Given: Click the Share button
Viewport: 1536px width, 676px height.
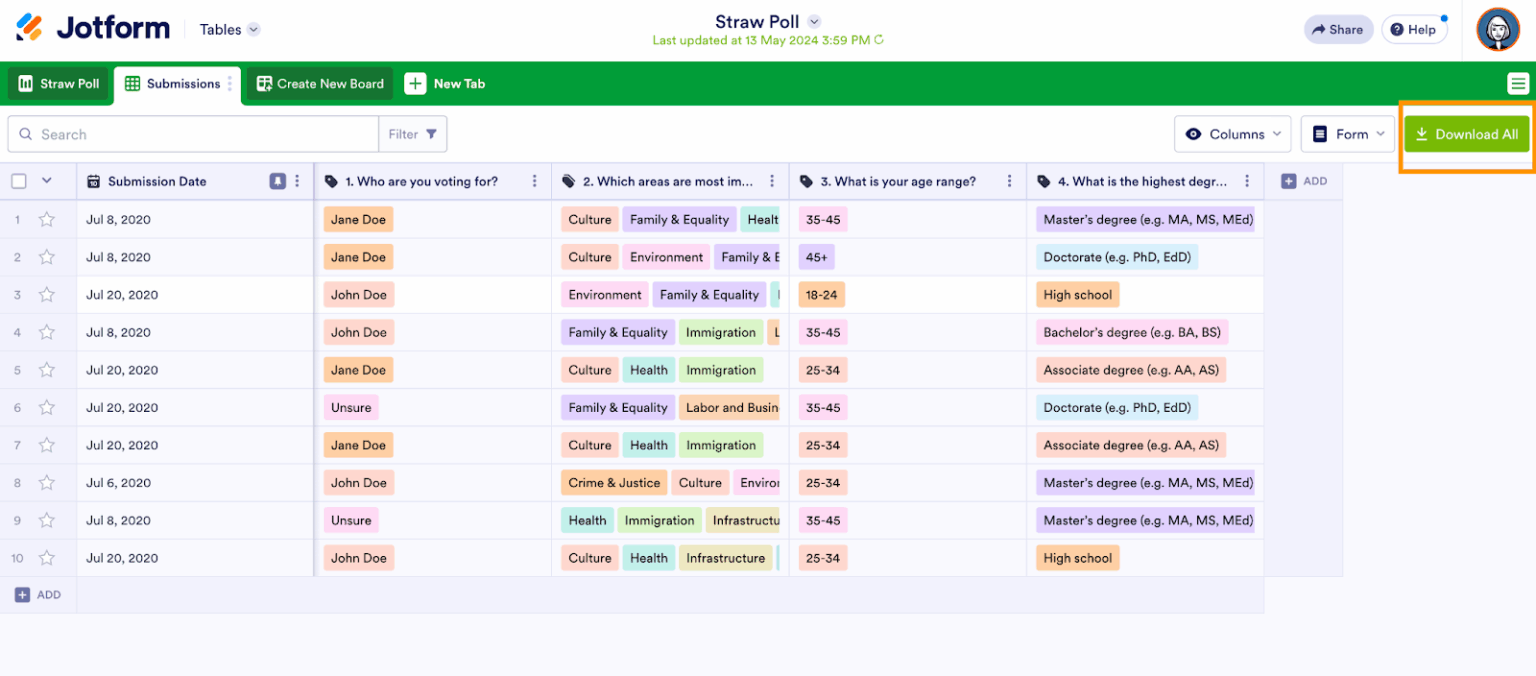Looking at the screenshot, I should [1337, 29].
